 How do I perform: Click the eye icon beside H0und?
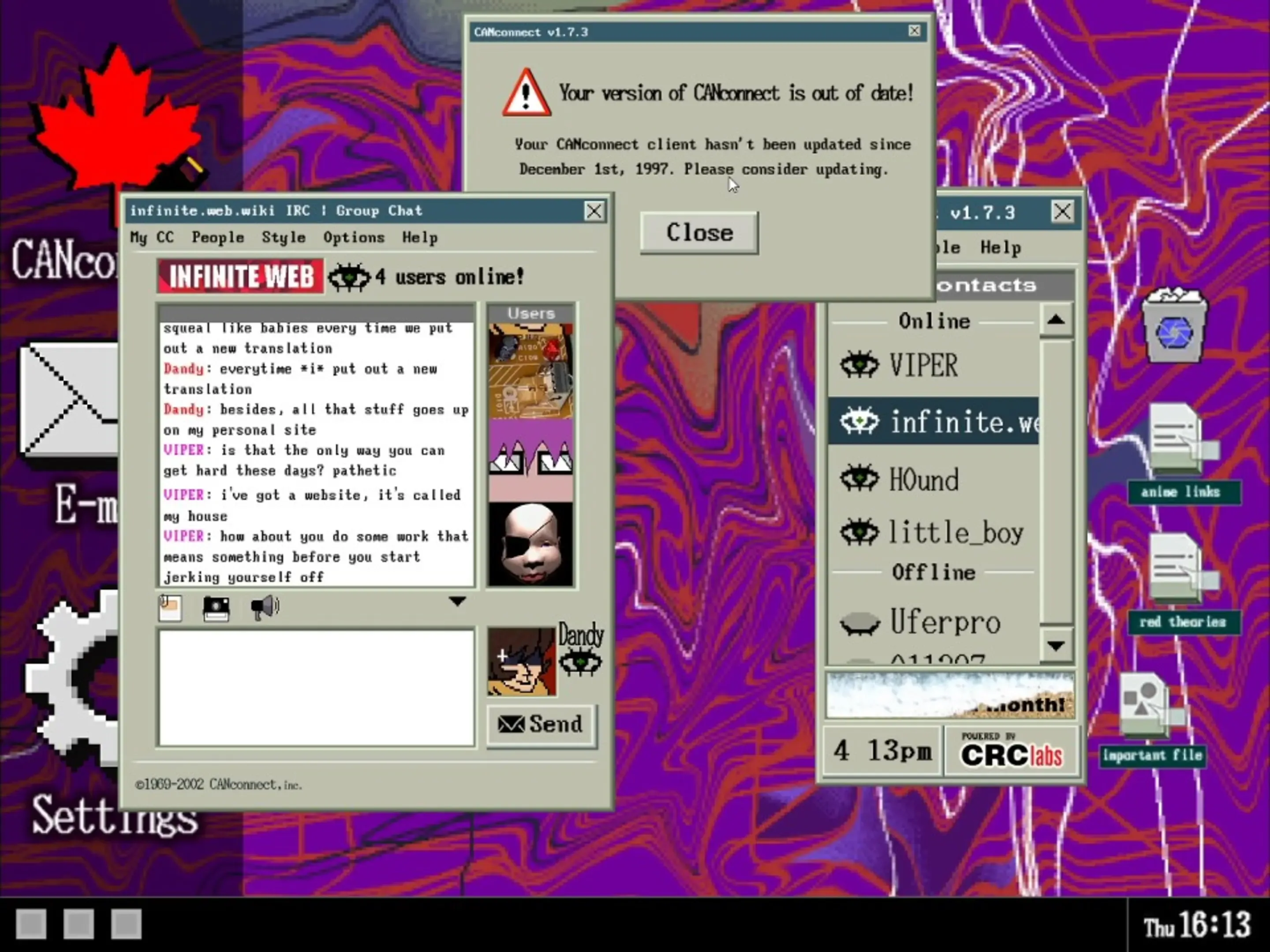(859, 479)
